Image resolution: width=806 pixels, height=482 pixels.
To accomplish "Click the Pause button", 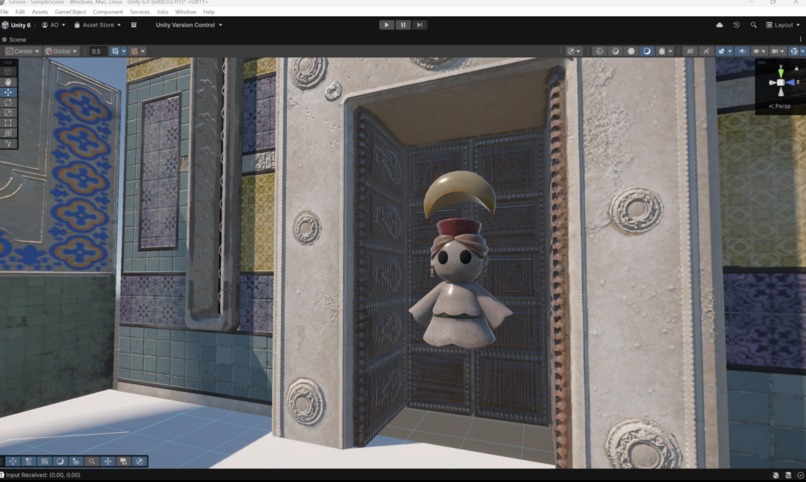I will point(403,25).
